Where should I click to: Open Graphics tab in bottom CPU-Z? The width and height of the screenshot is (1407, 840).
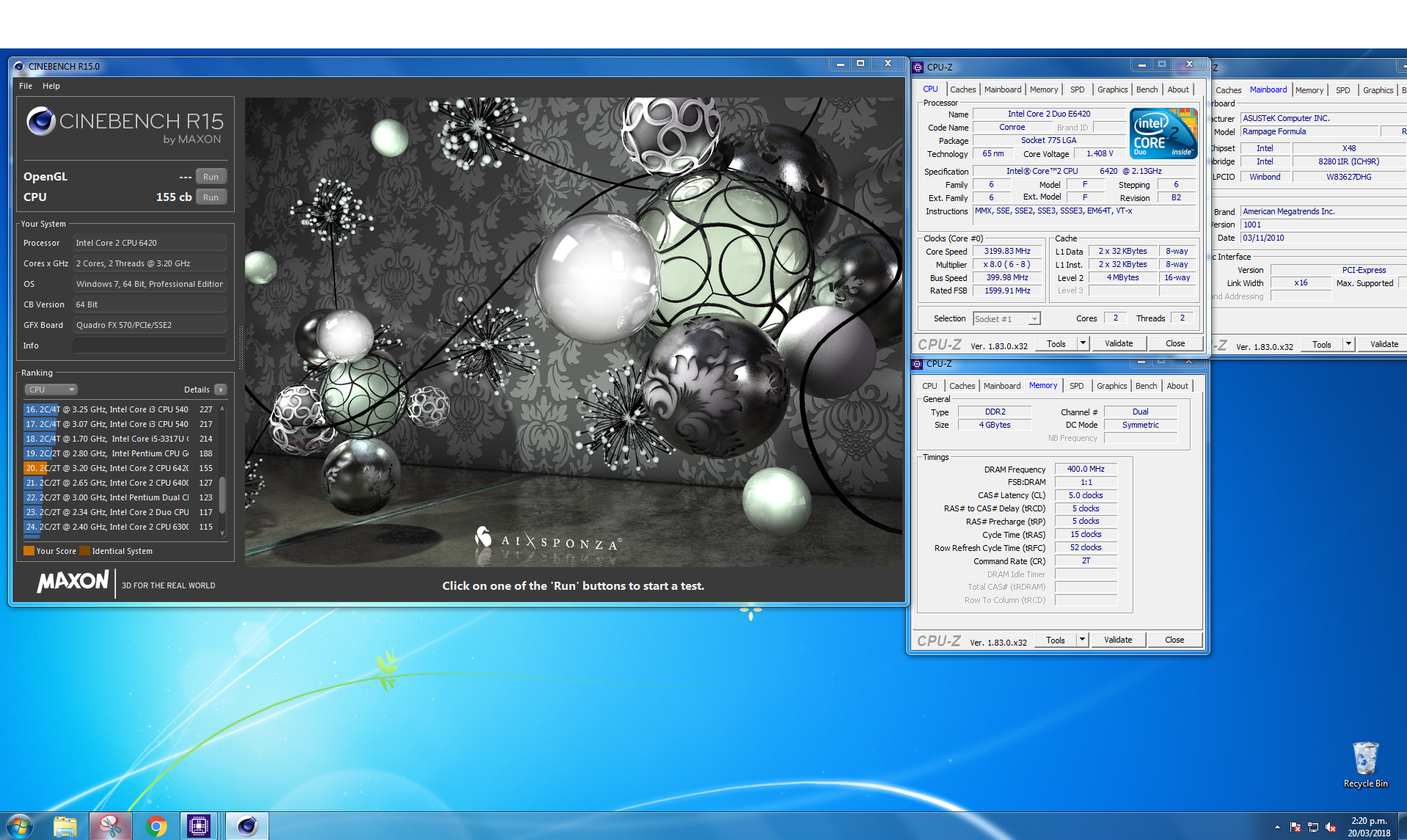pos(1112,386)
